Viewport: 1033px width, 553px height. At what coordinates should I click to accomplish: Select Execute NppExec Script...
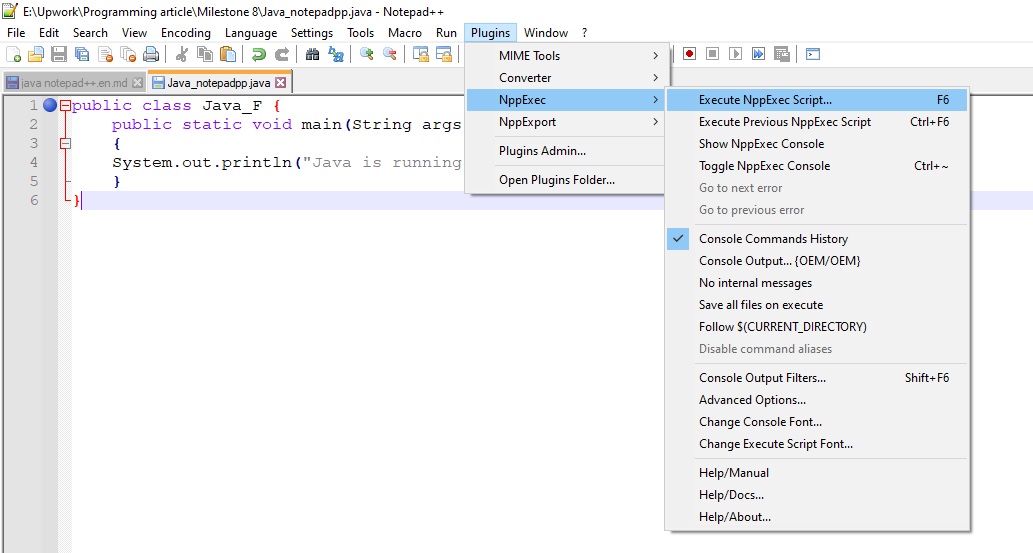click(x=817, y=100)
